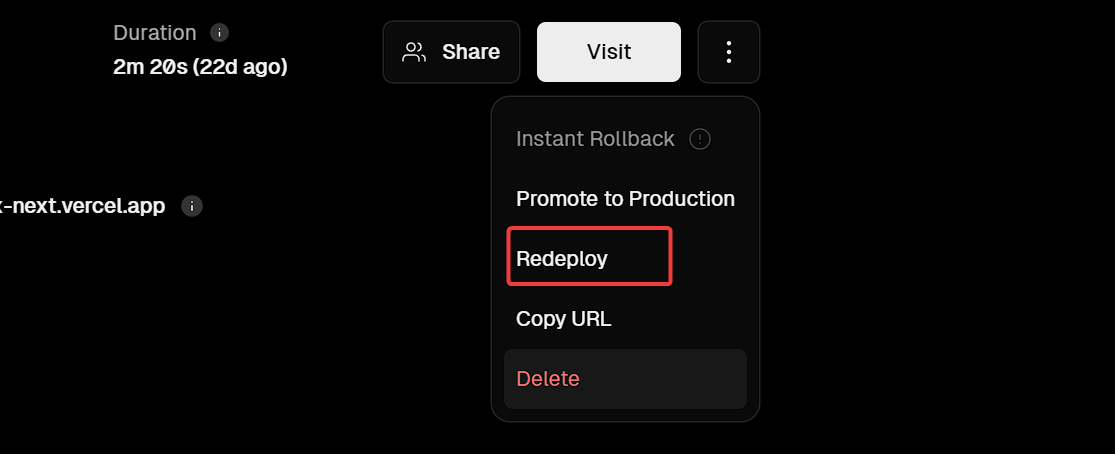Click the vertical ellipsis dots icon
Viewport: 1115px width, 454px height.
pos(729,52)
